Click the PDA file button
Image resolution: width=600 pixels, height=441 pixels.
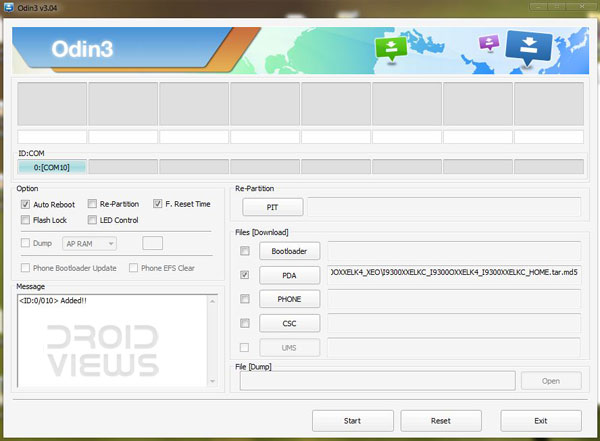pyautogui.click(x=290, y=275)
